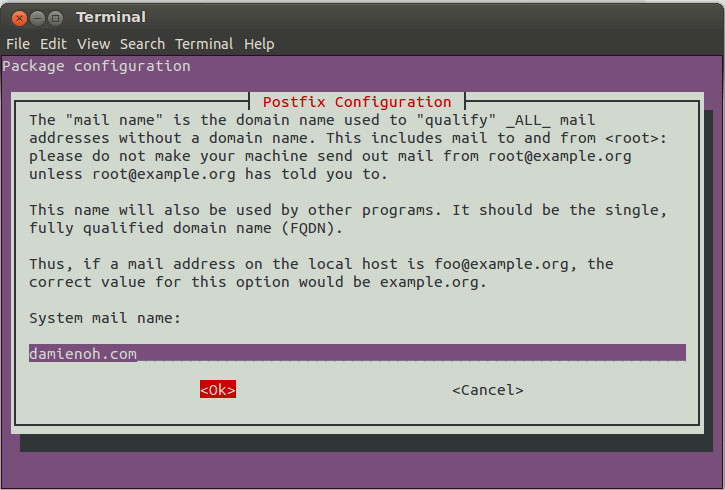Click the 'fully qualified domain name (FQDN).' text
Screen dimensions: 725x490
186,228
